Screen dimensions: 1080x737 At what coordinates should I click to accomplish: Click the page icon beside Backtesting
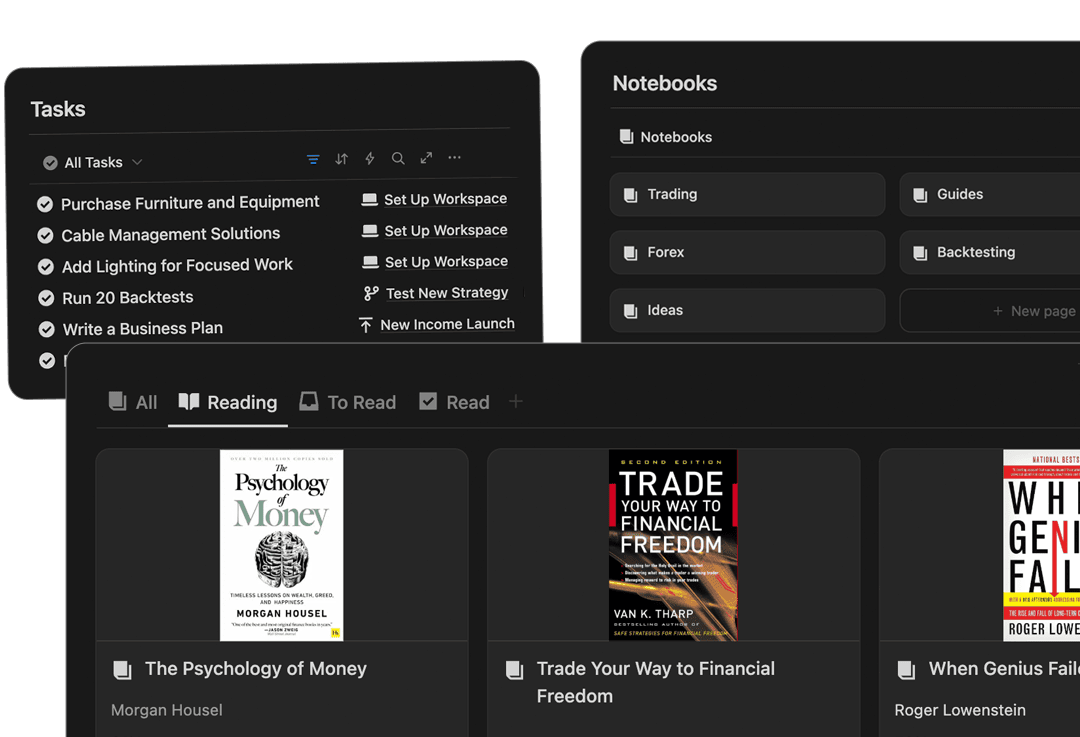click(920, 253)
